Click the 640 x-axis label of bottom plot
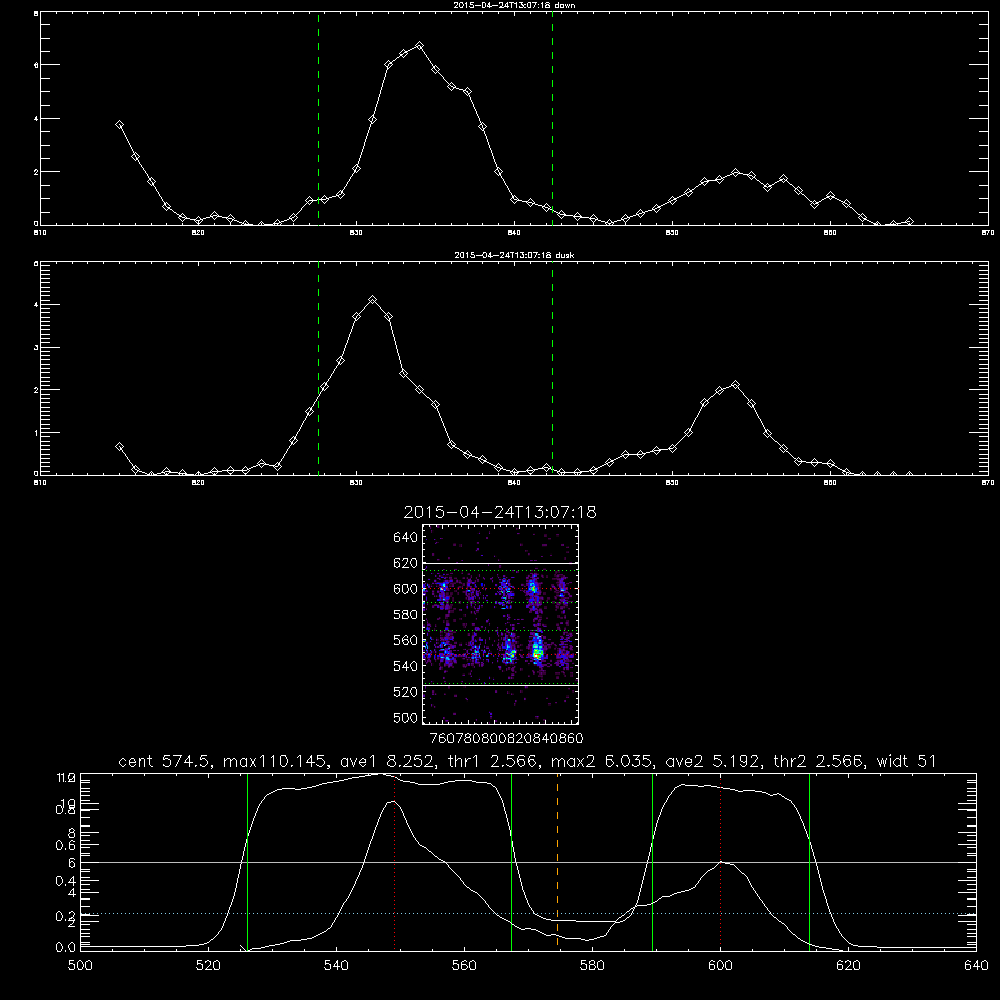Screen dimensions: 1000x1000 (x=976, y=966)
